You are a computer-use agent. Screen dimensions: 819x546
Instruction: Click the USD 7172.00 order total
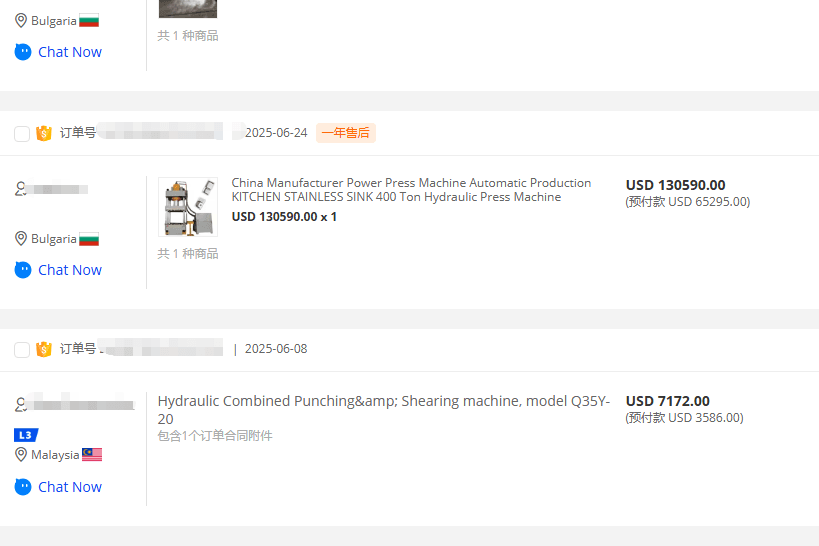668,401
